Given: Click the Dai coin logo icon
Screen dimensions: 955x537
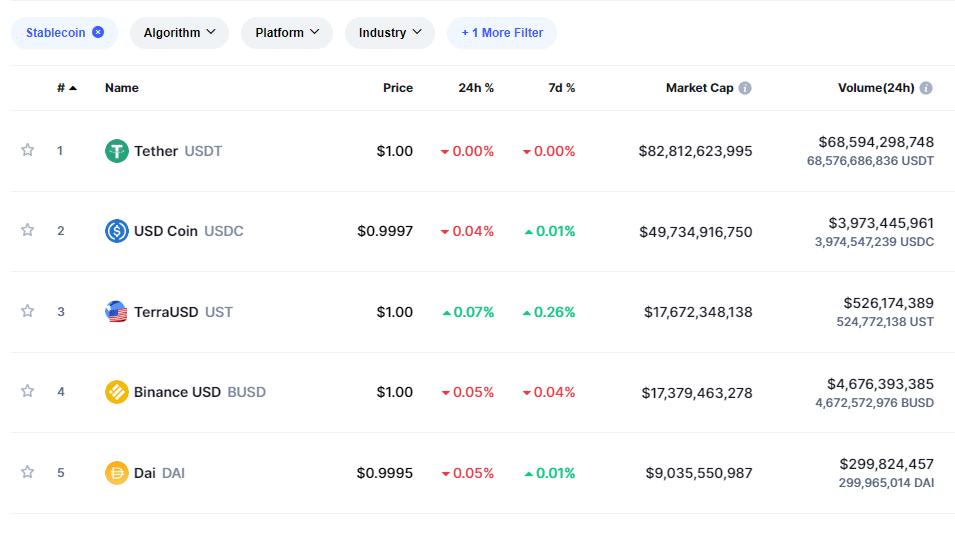Looking at the screenshot, I should (x=116, y=473).
